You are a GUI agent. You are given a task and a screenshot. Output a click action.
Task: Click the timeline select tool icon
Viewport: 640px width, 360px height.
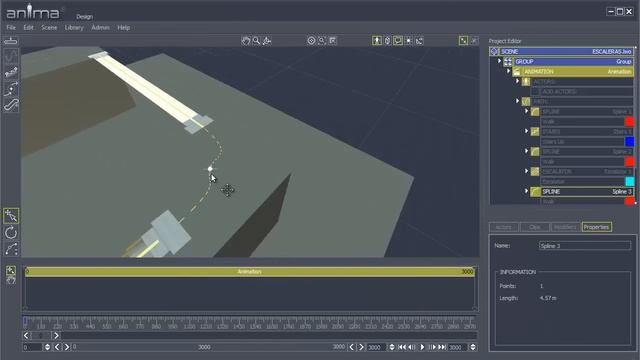click(x=11, y=270)
